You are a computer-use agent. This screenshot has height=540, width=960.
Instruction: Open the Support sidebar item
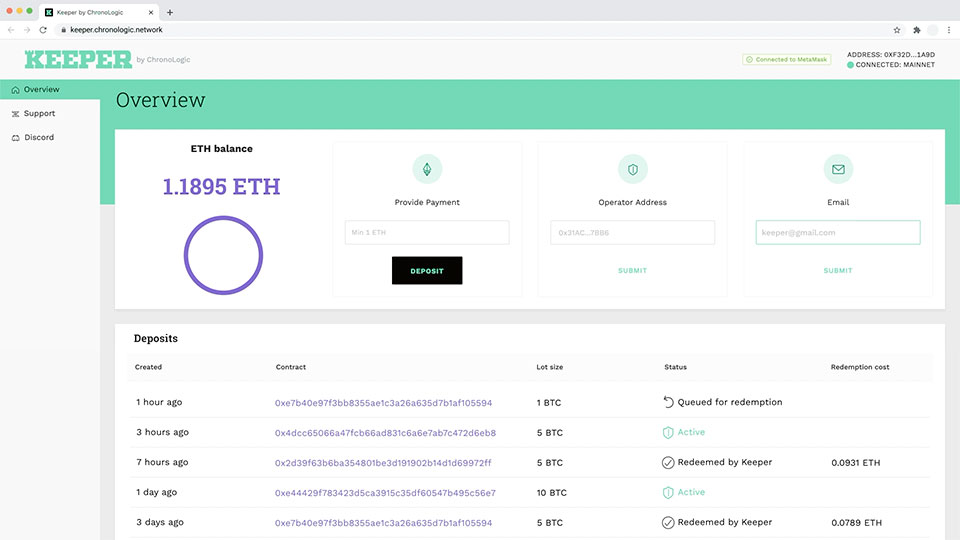point(39,113)
